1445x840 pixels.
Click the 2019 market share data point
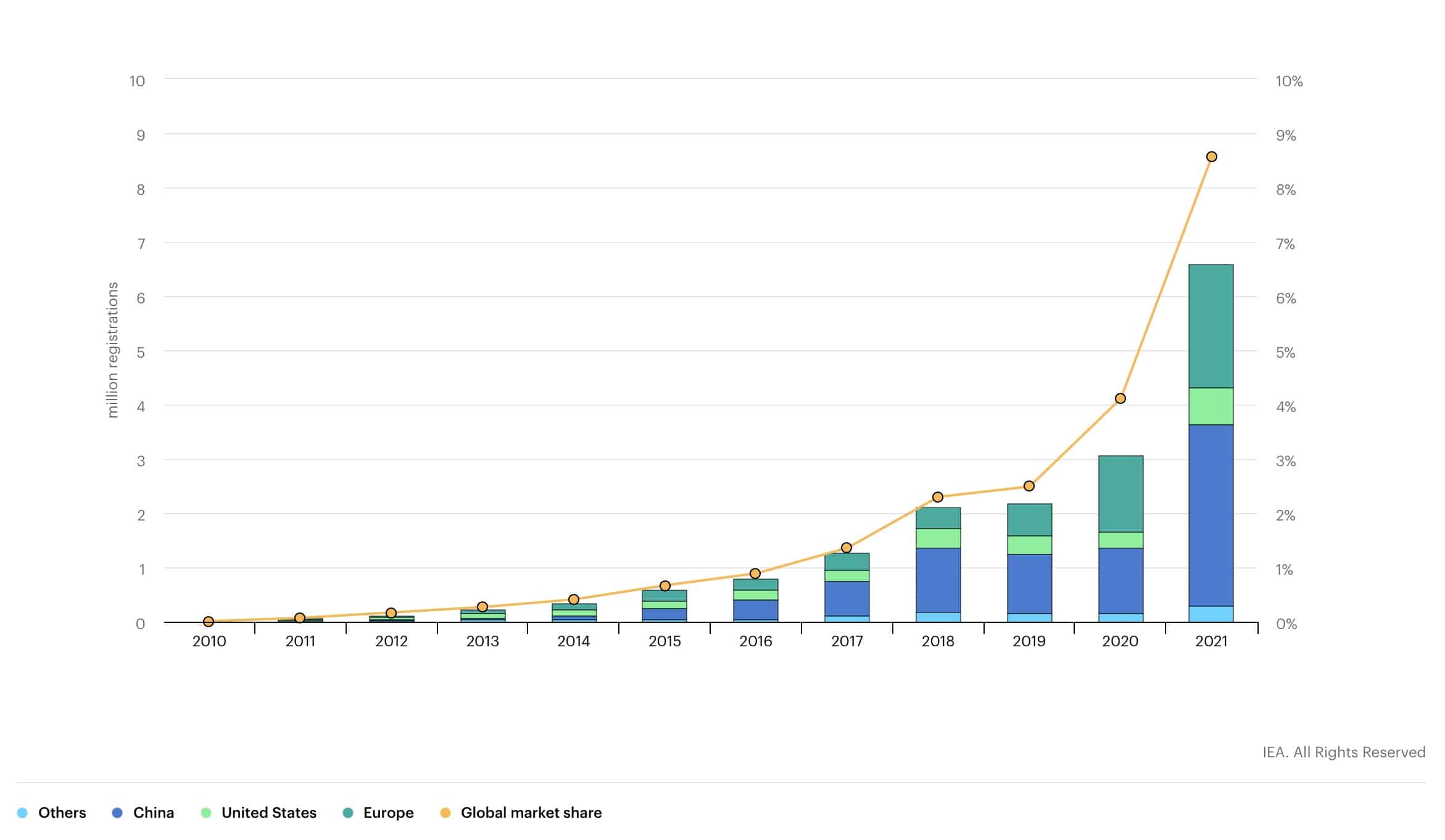click(1029, 486)
